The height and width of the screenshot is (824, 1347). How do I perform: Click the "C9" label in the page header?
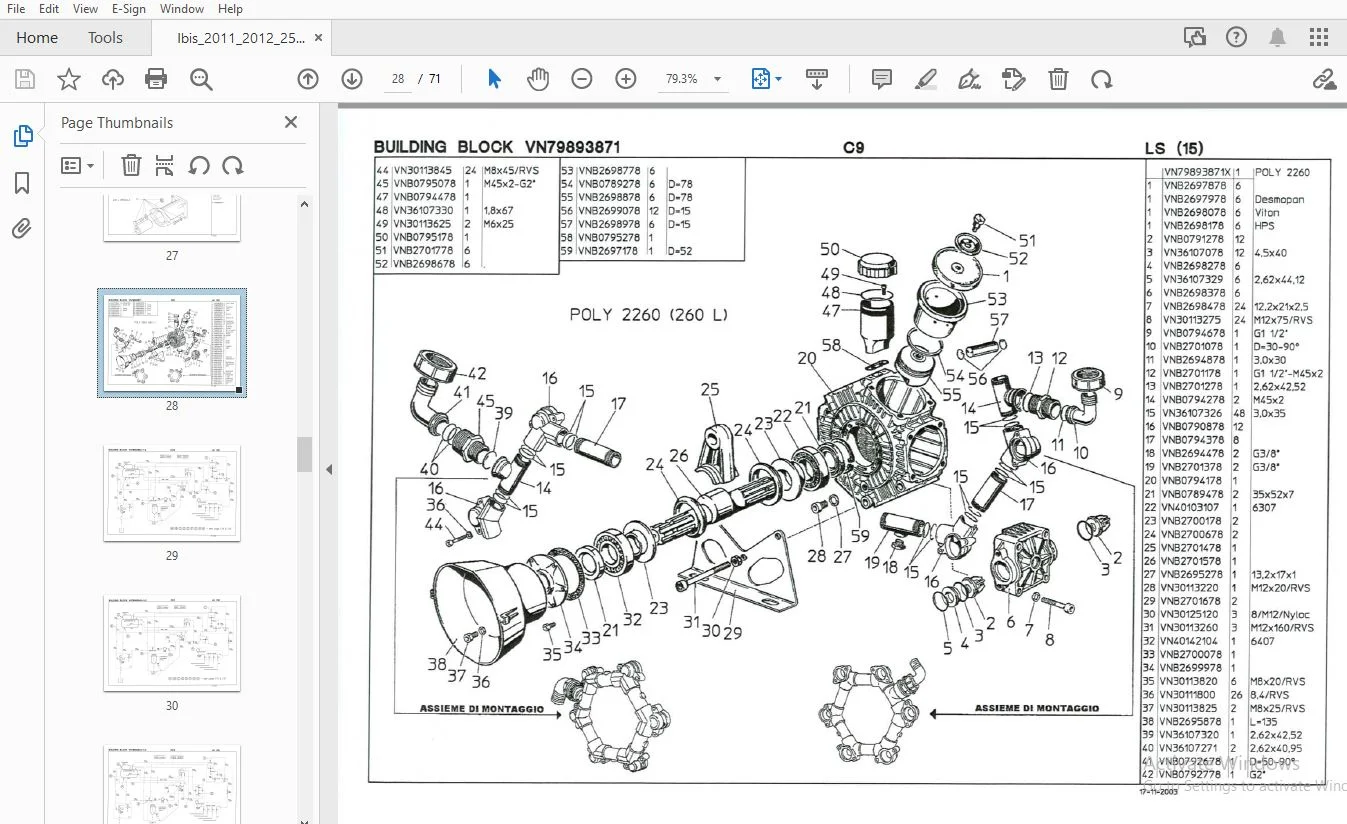pyautogui.click(x=853, y=148)
